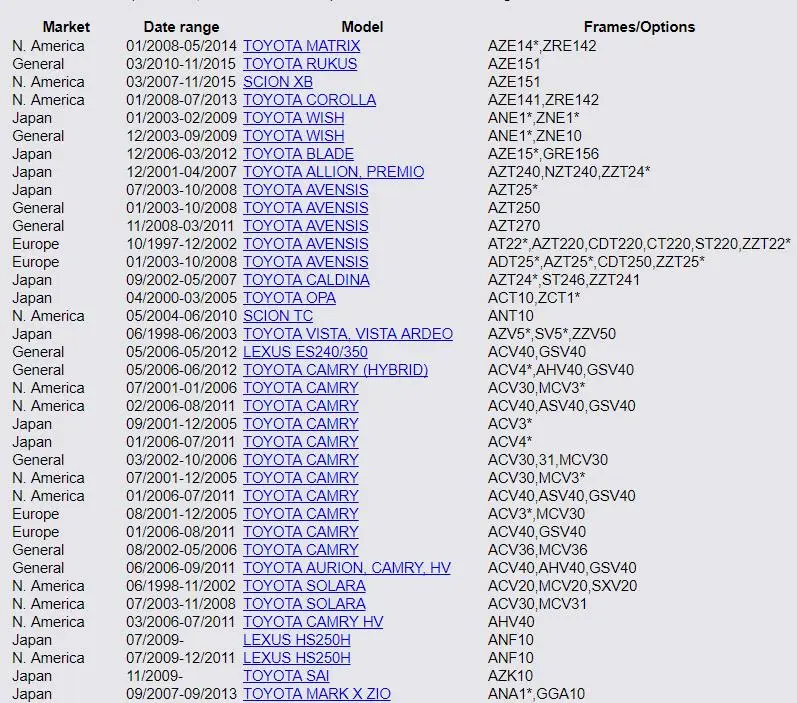Open the TOYOTA COROLLA link
The width and height of the screenshot is (797, 703).
310,100
